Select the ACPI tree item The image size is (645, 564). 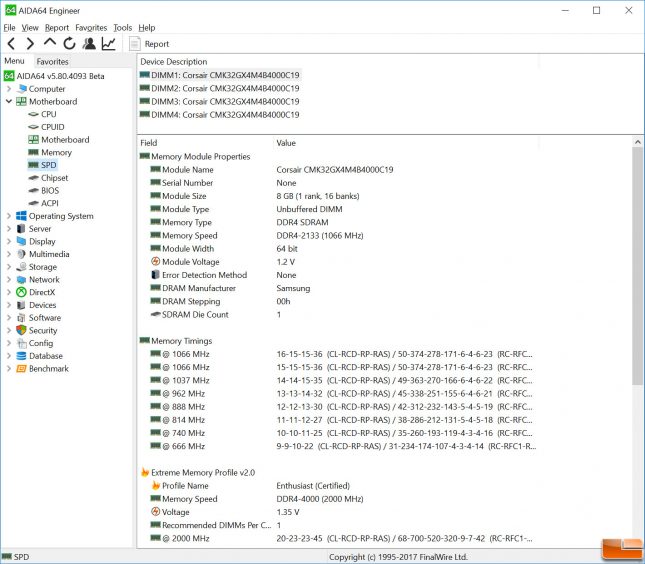(x=43, y=203)
